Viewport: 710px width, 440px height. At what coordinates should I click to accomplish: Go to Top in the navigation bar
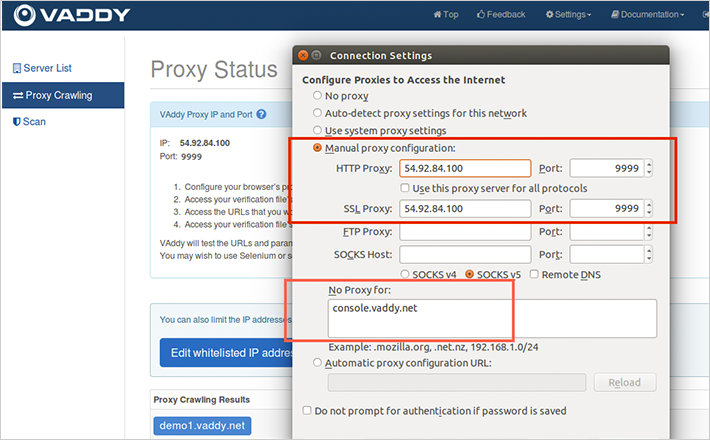tap(446, 14)
